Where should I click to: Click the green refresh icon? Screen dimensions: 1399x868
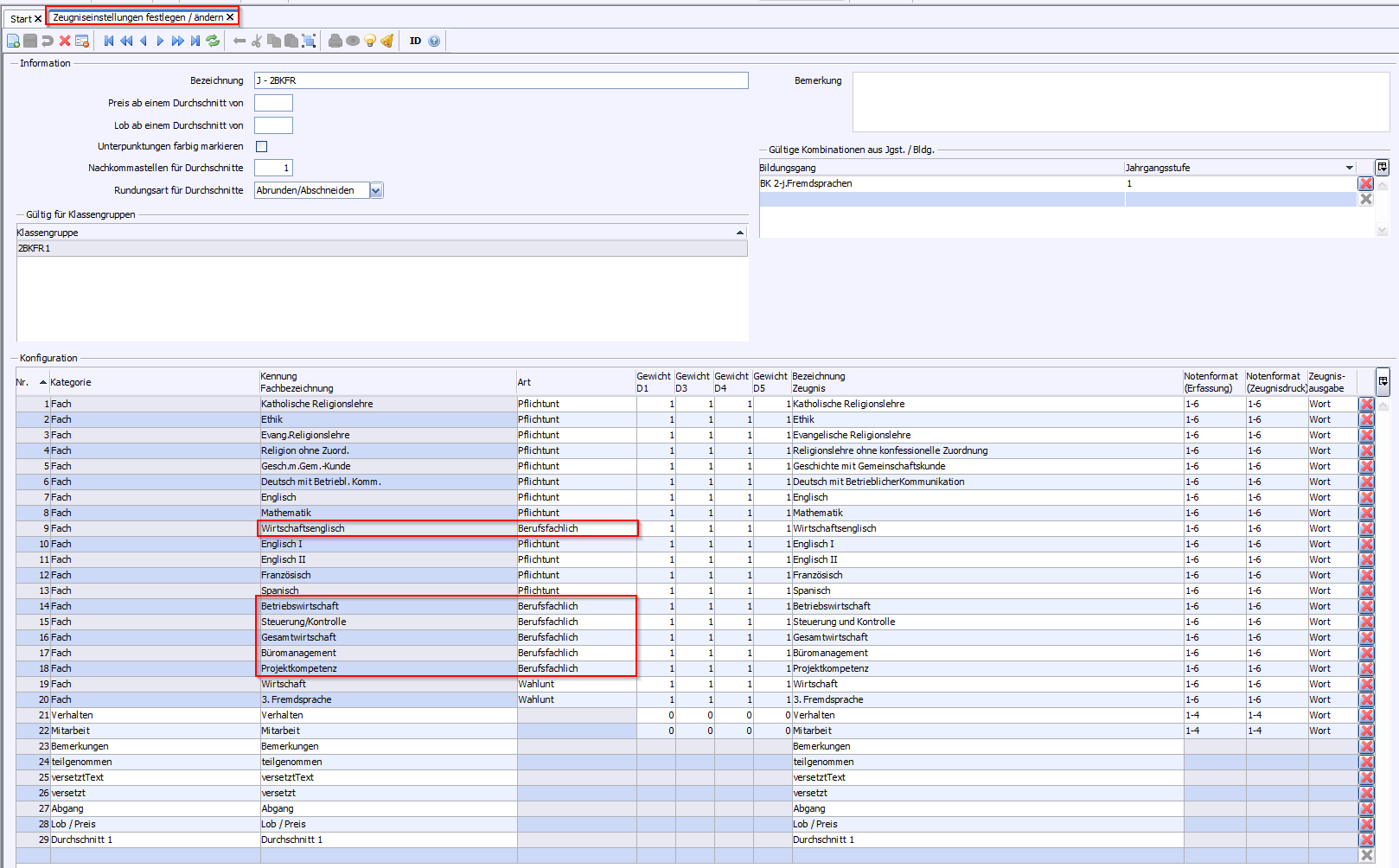213,41
